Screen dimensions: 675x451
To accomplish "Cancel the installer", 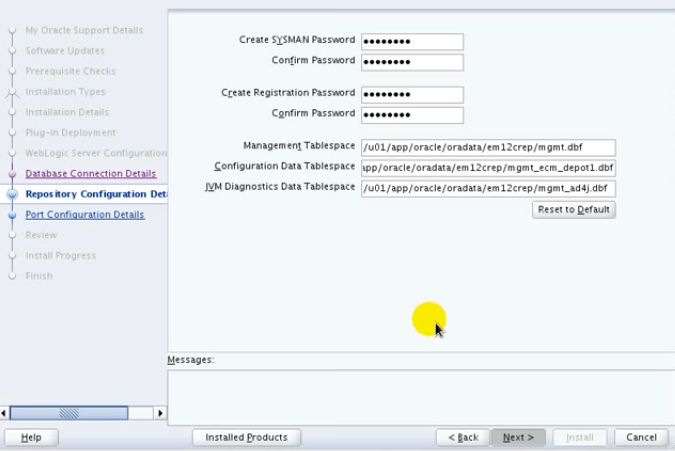I will 641,437.
